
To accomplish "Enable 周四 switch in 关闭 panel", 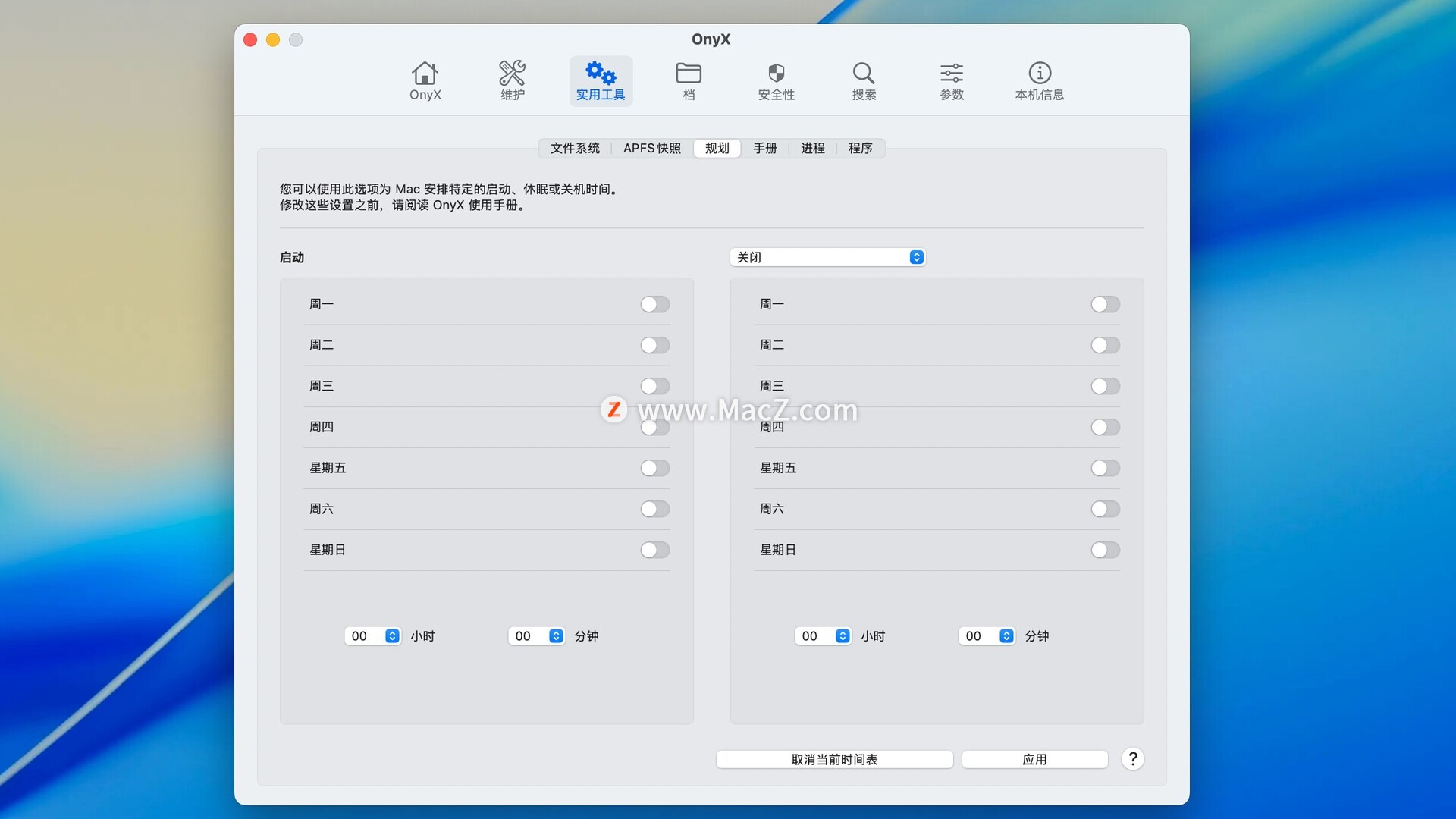I will pos(1106,427).
